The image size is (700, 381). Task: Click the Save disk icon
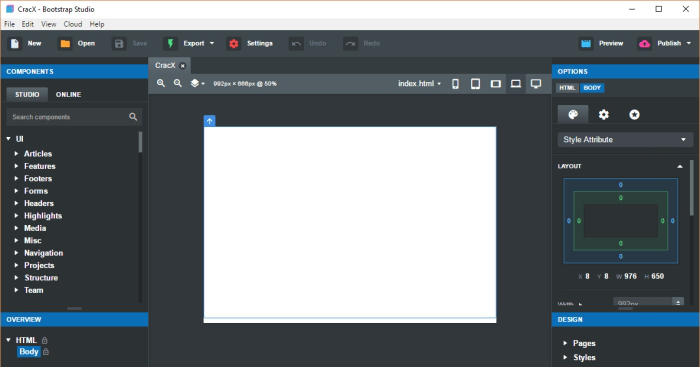[119, 43]
